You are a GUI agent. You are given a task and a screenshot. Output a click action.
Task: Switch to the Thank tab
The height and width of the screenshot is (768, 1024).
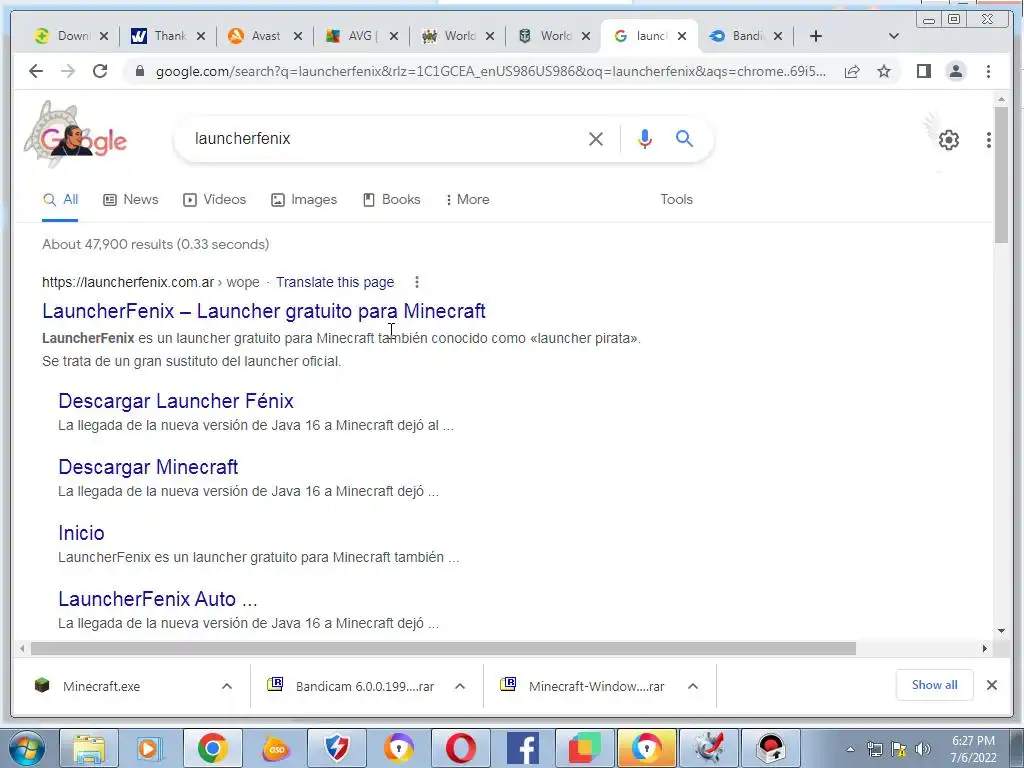pyautogui.click(x=168, y=36)
